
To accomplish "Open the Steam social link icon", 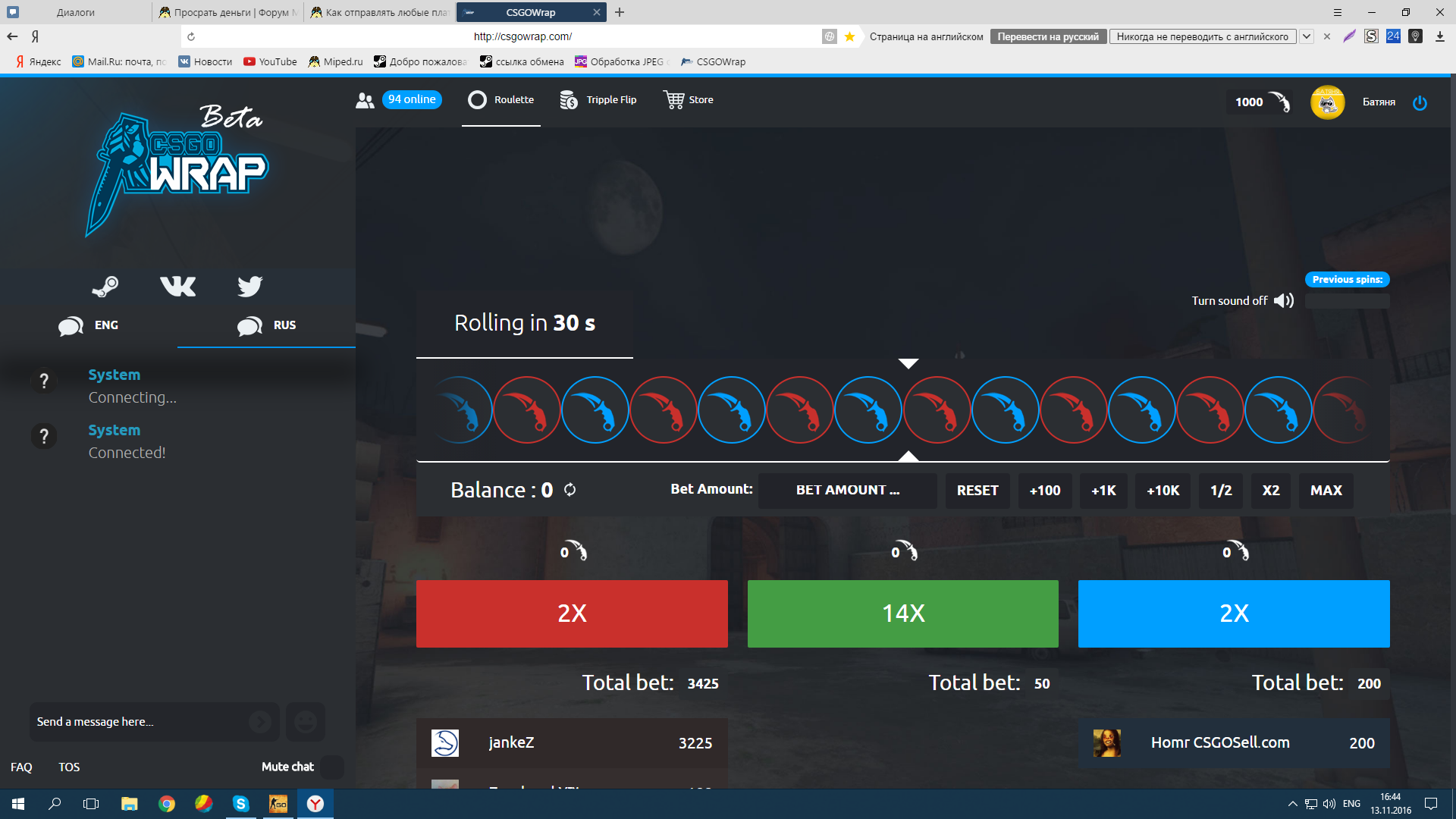I will 105,286.
